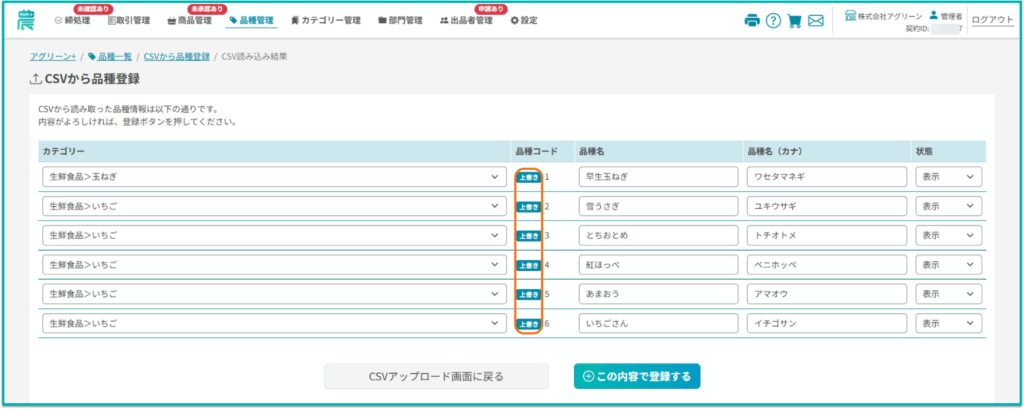1024x409 pixels.
Task: Click CSVアップロード画面に戻る button
Action: coord(436,377)
